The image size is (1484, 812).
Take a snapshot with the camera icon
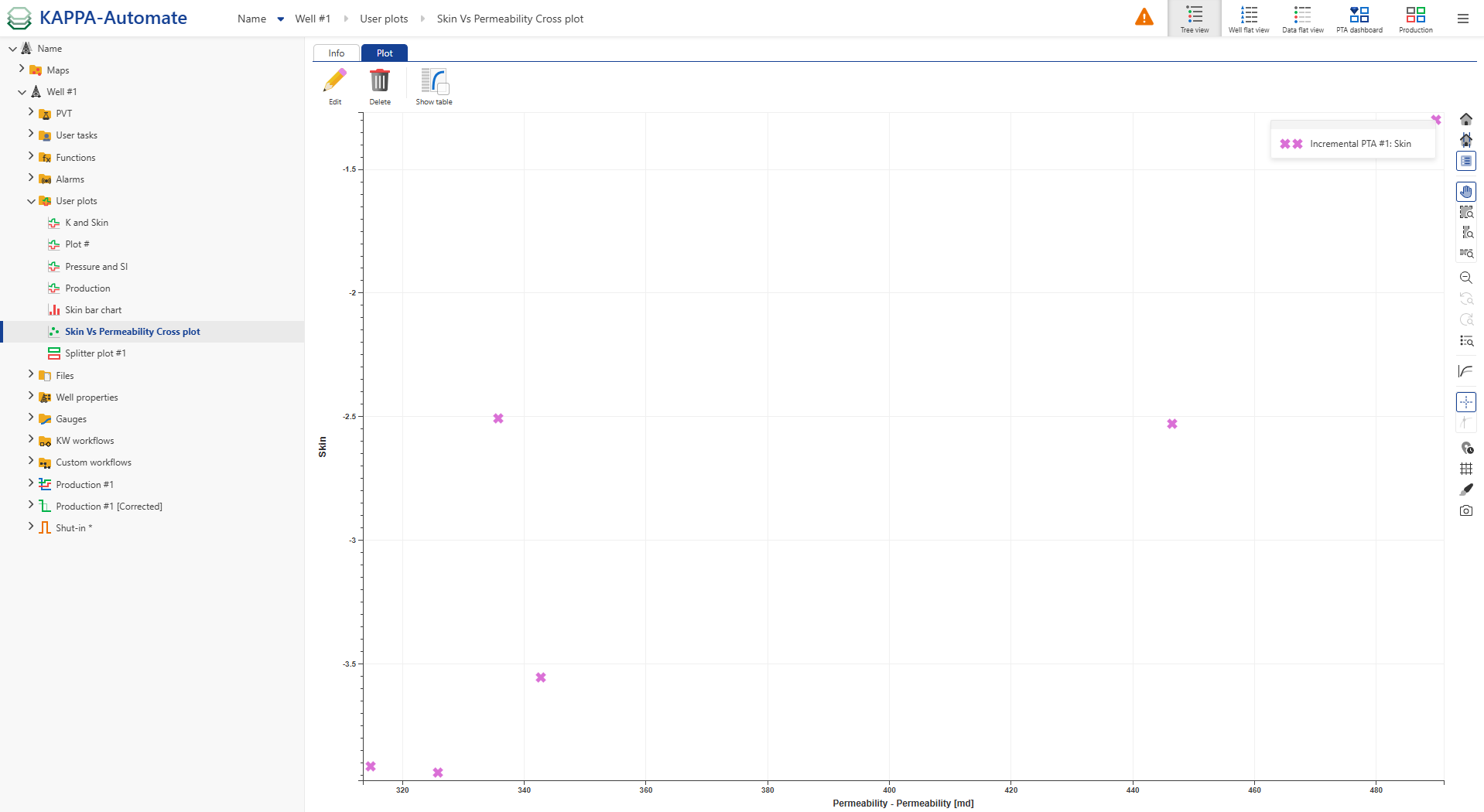pyautogui.click(x=1465, y=510)
